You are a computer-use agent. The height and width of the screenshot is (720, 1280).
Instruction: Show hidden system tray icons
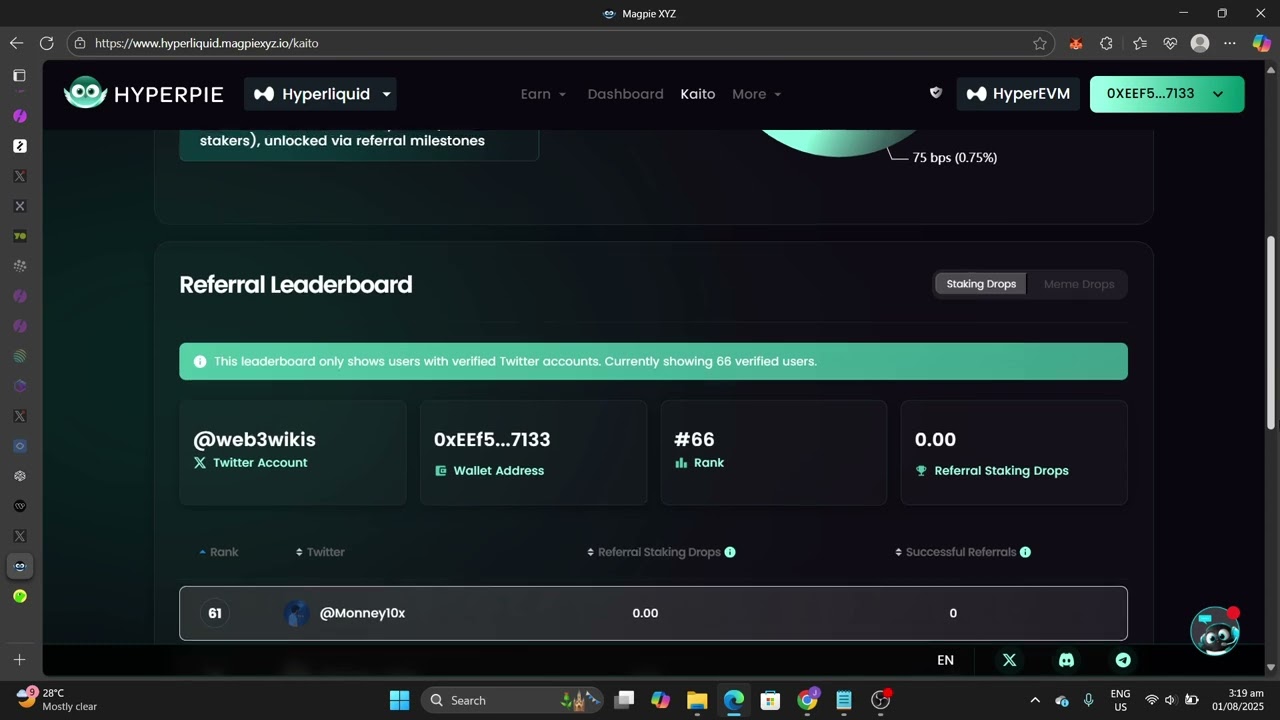pos(1035,700)
